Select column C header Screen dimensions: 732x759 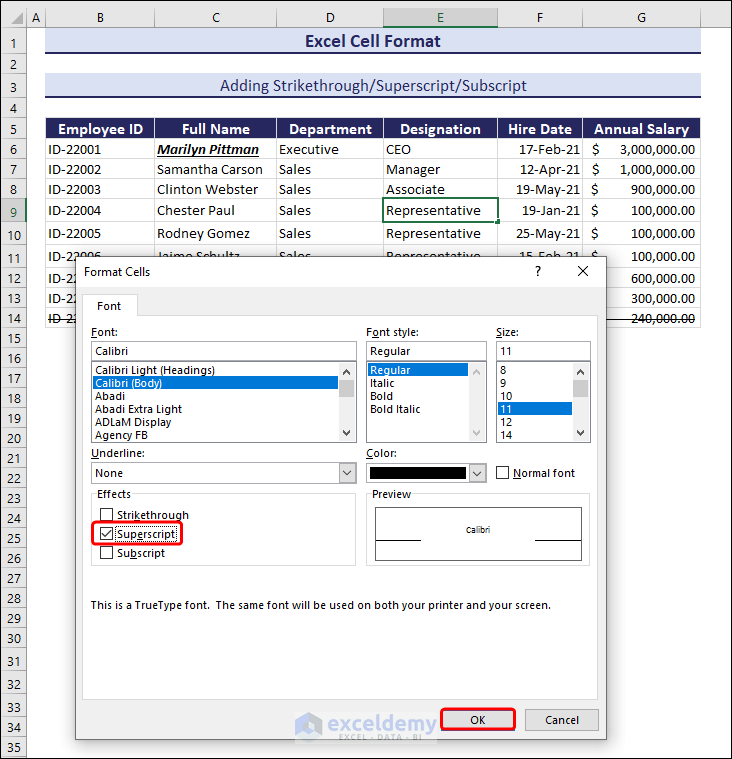[215, 18]
